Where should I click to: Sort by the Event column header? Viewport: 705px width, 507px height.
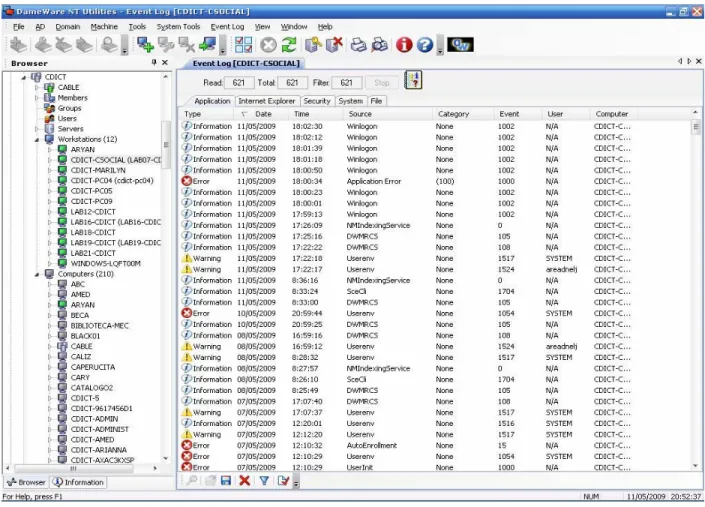coord(518,114)
